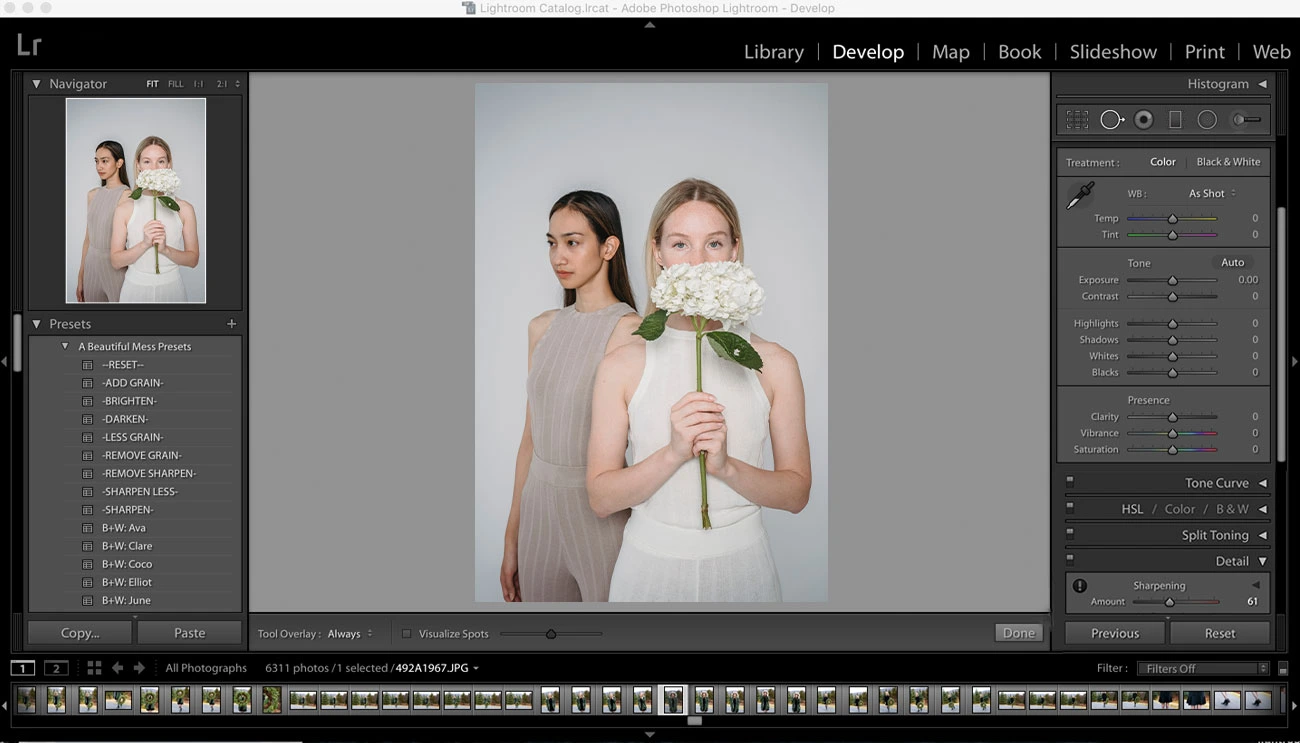Enable the Visualize Spots checkbox

point(406,634)
